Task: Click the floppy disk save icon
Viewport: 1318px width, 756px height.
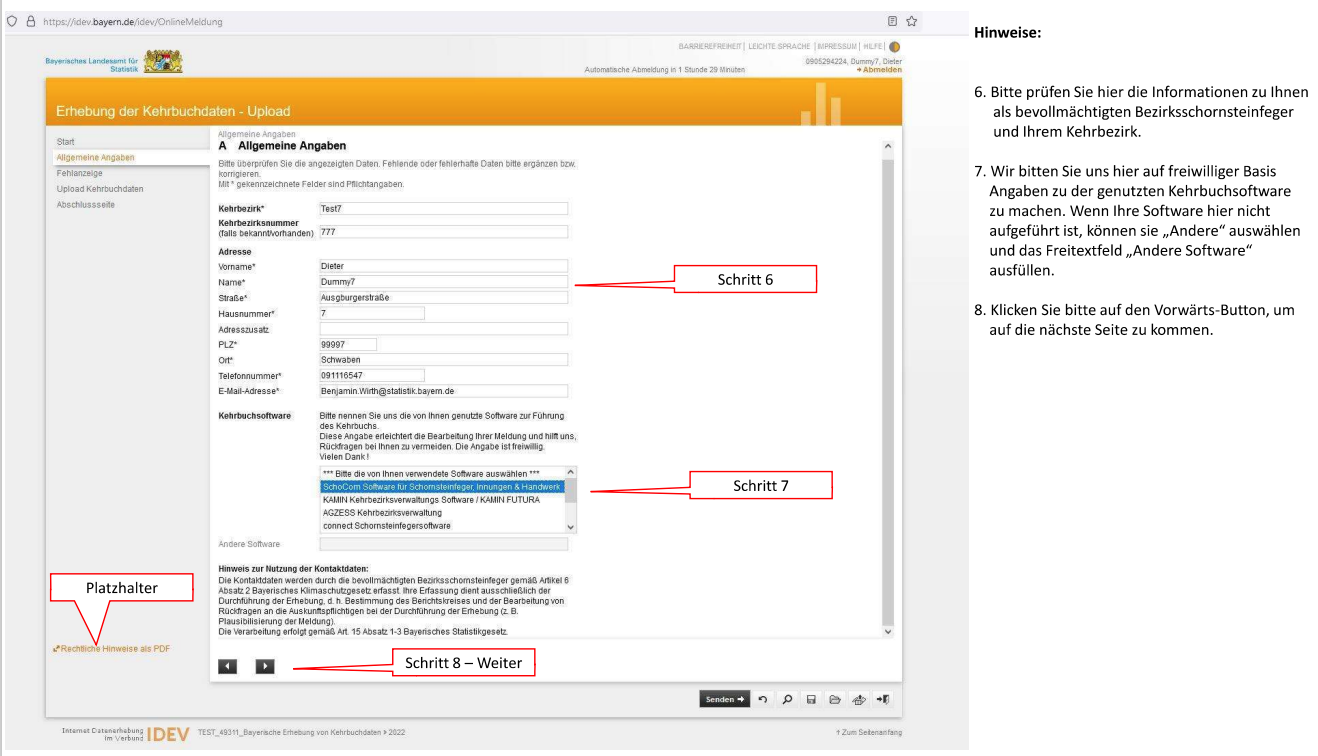Action: (x=811, y=699)
